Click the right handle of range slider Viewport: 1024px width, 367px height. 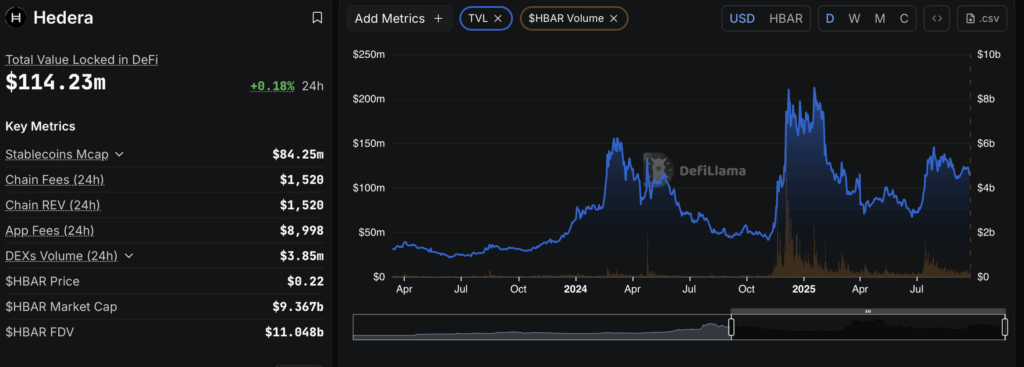1004,327
